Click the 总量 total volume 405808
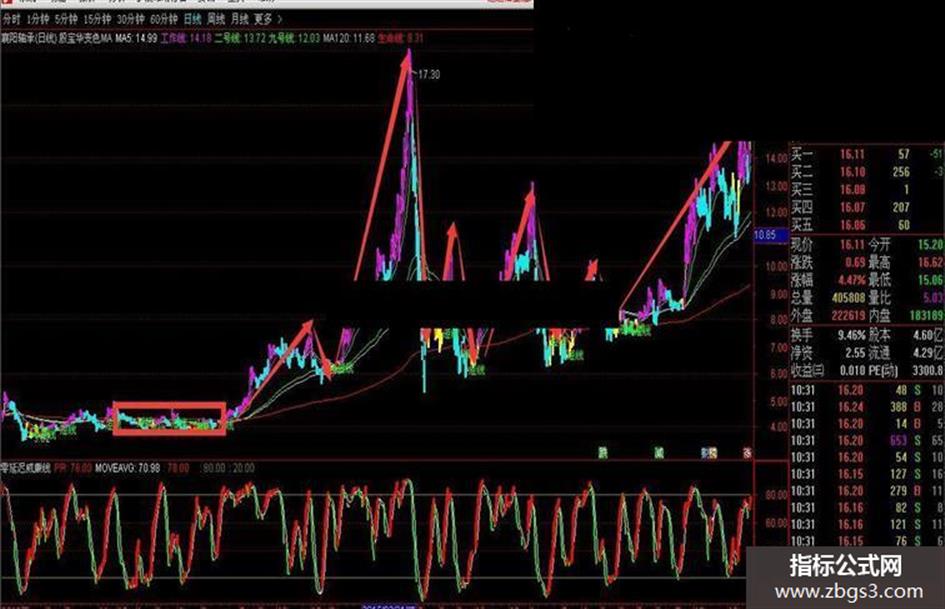The image size is (945, 609). [848, 298]
